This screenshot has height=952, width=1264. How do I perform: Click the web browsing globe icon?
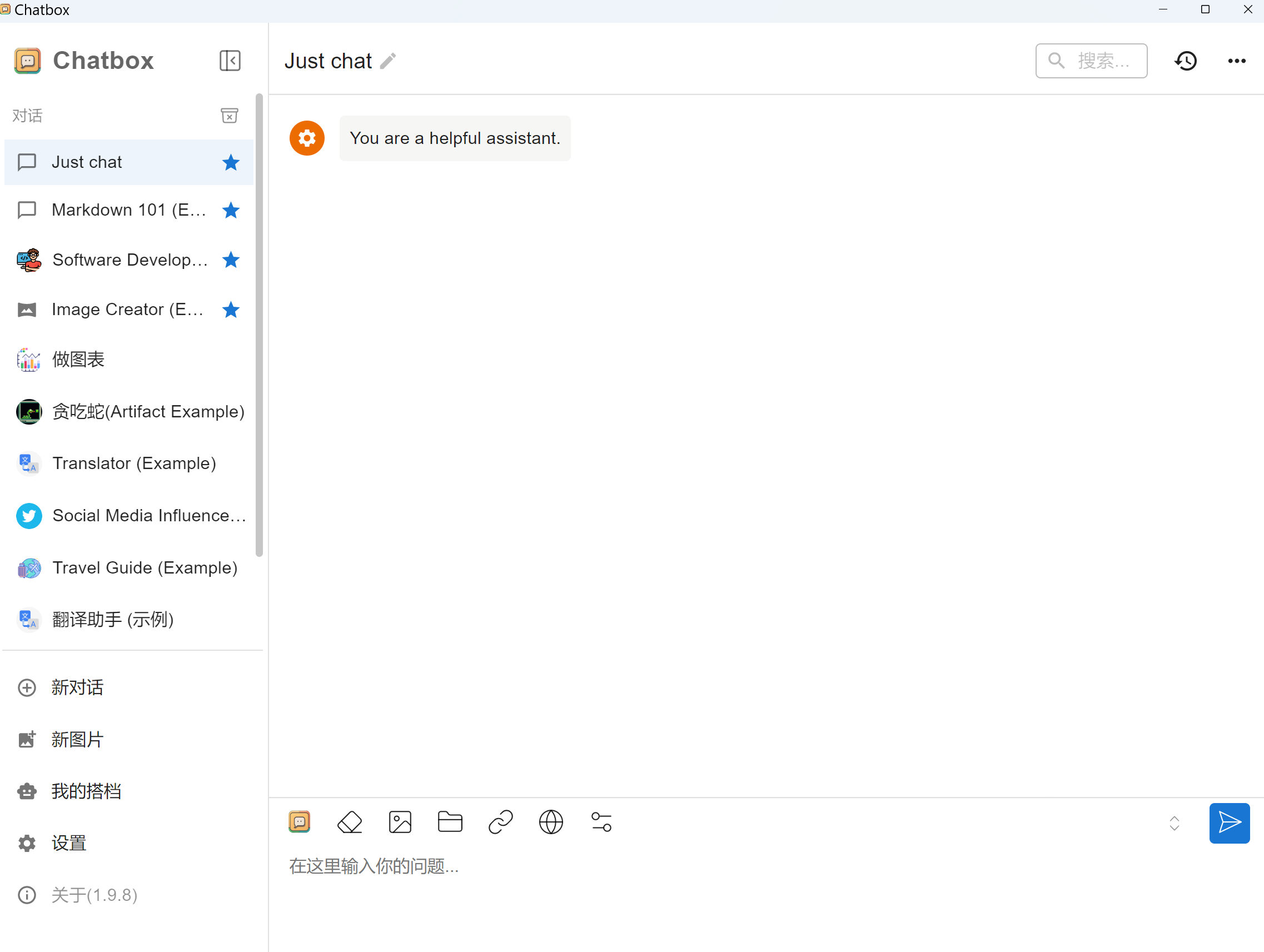click(551, 823)
